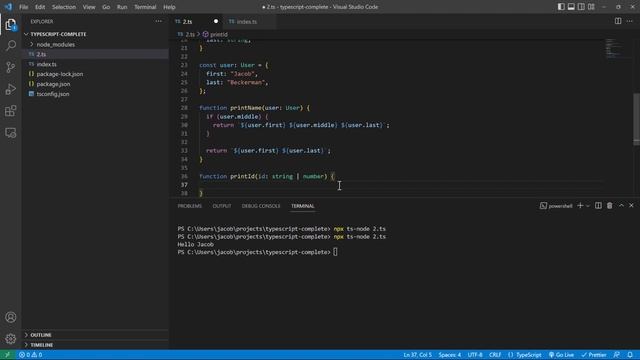Toggle the secondary side bar layout icon
Screen dimensions: 640x360
tap(581, 7)
